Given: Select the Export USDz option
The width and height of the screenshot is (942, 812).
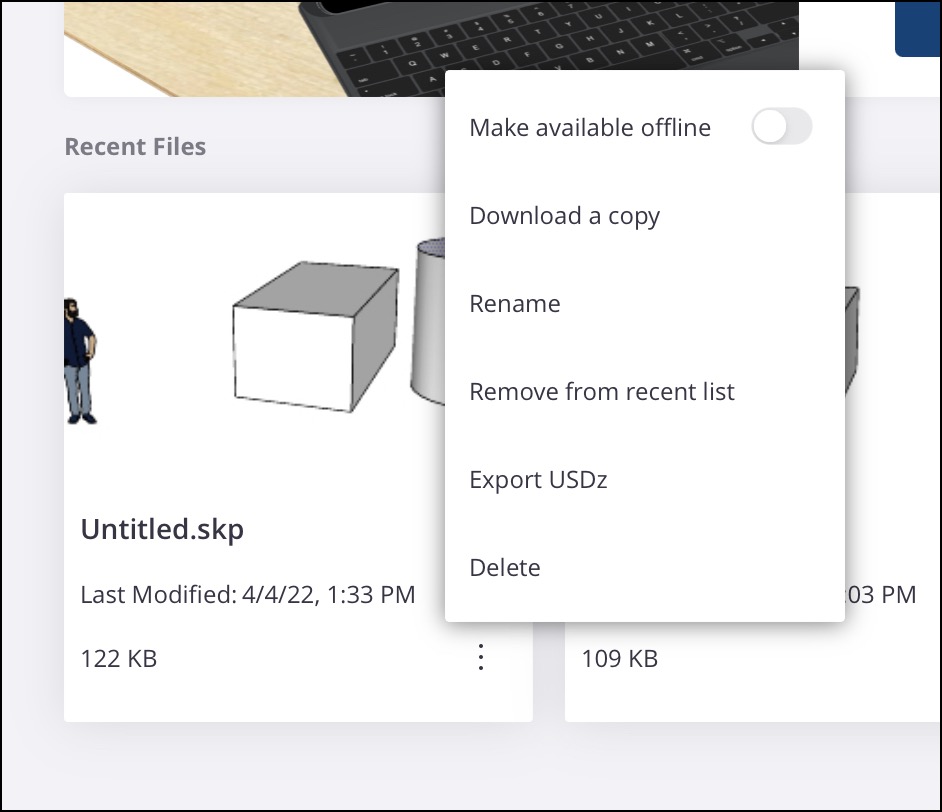Looking at the screenshot, I should point(538,480).
